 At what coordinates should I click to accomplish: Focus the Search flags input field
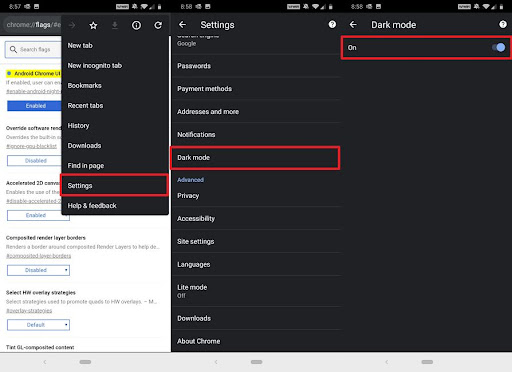(x=33, y=49)
